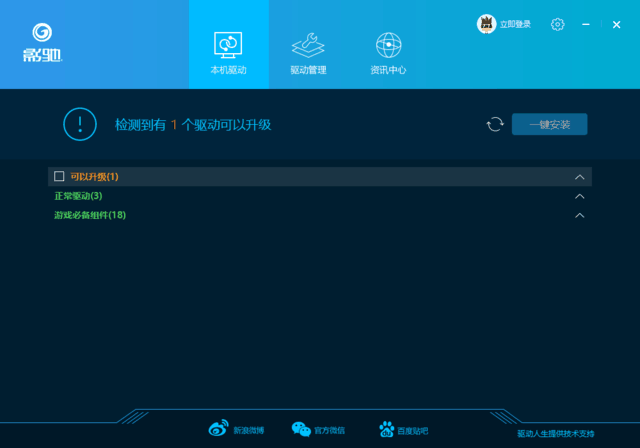This screenshot has height=448, width=640.
Task: Click the WeChat chat bubbles icon
Action: coord(301,429)
